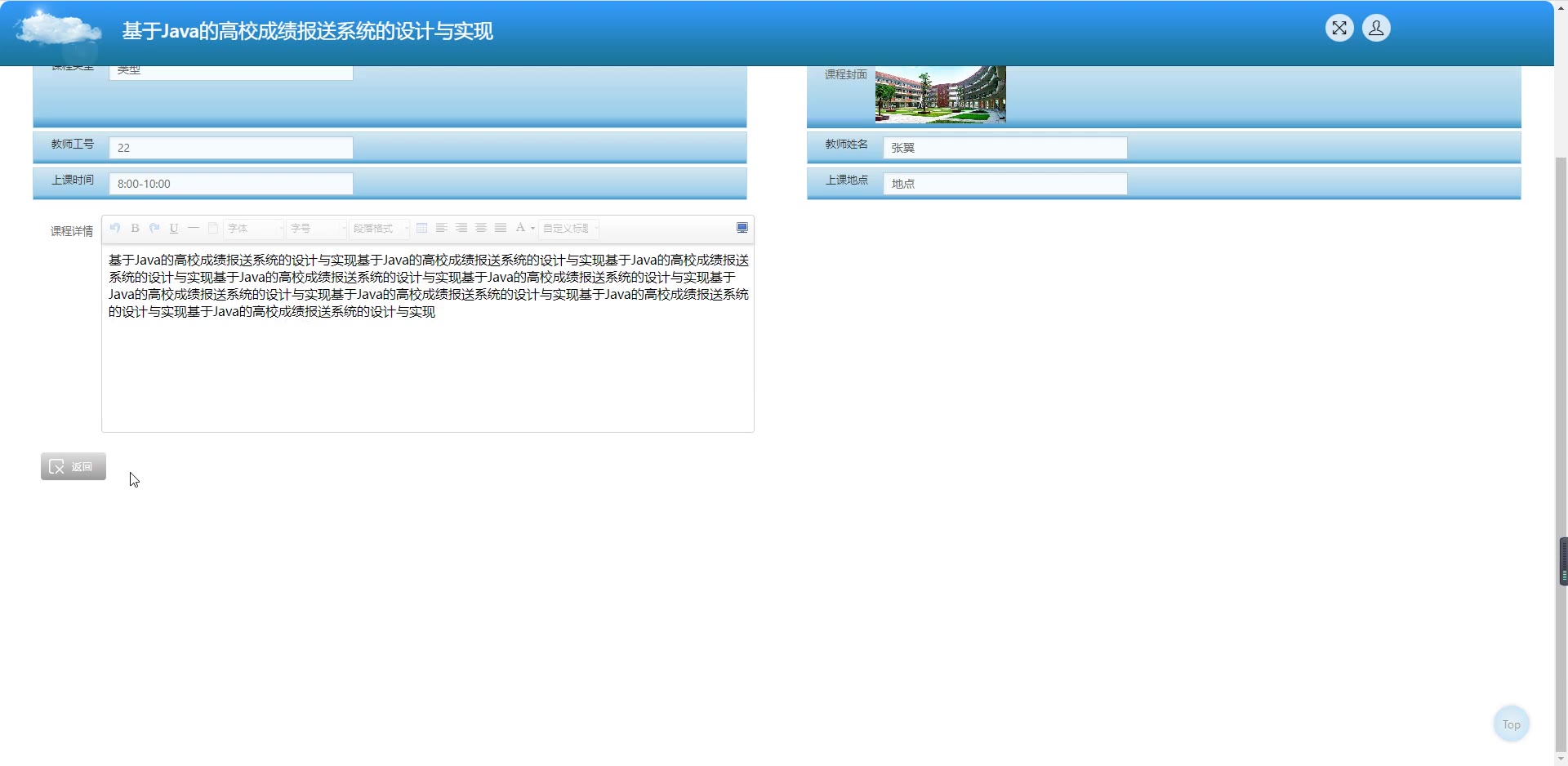The width and height of the screenshot is (1568, 766).
Task: Click the 课程详情 label
Action: 72,231
